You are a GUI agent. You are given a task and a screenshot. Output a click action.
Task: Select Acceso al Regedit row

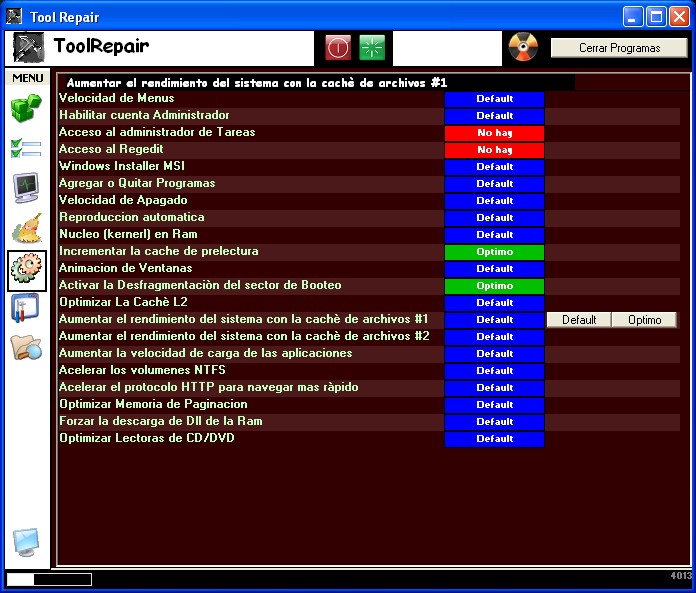[111, 149]
